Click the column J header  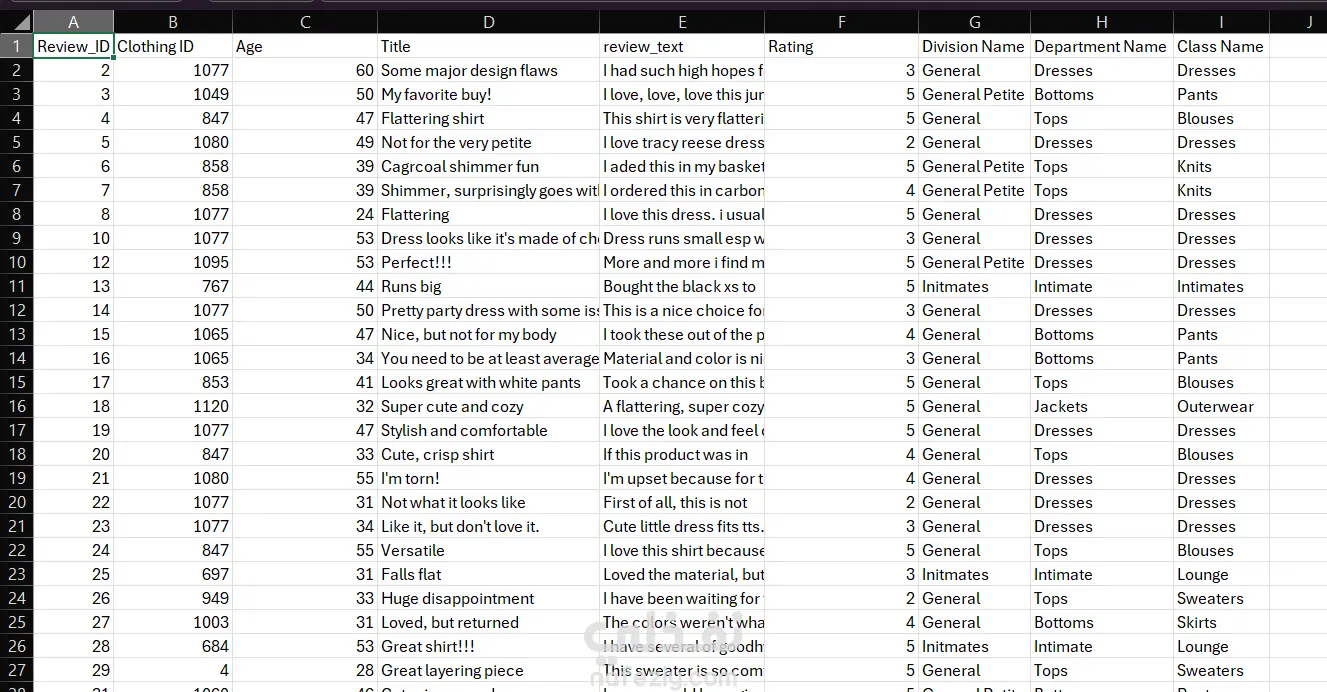(x=1309, y=21)
